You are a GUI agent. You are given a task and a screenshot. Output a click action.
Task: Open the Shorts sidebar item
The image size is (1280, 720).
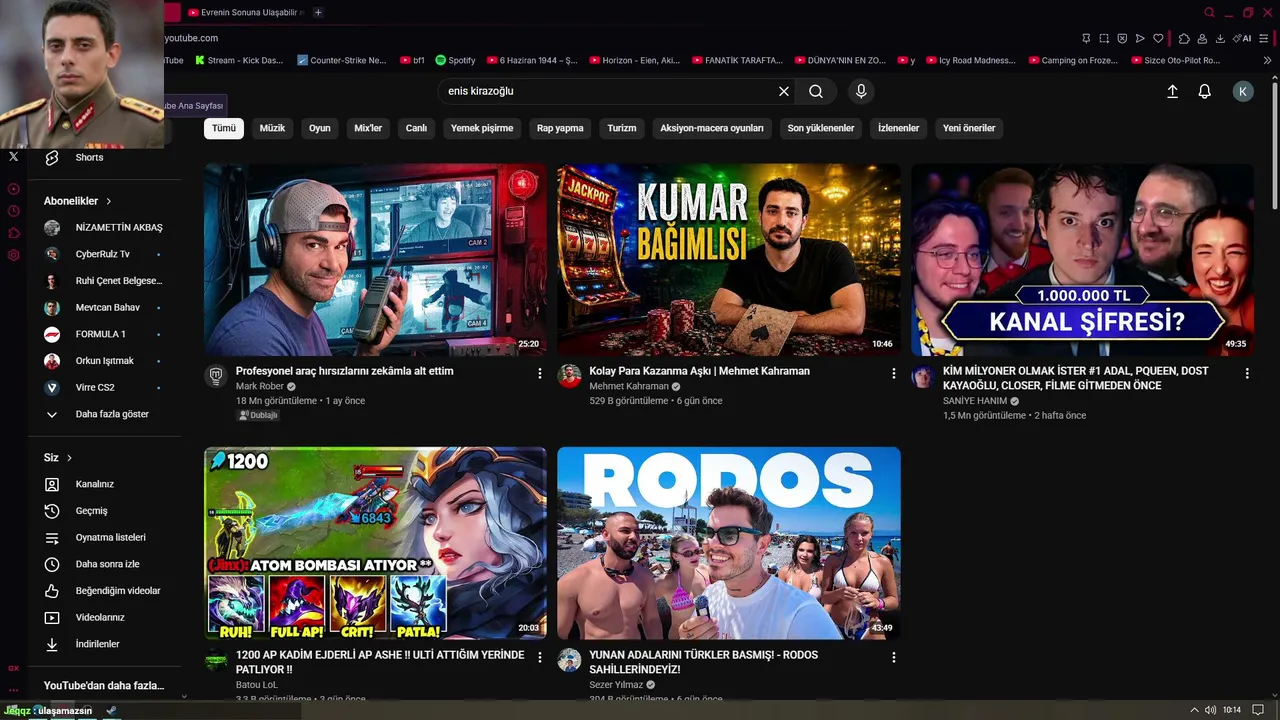tap(105, 157)
